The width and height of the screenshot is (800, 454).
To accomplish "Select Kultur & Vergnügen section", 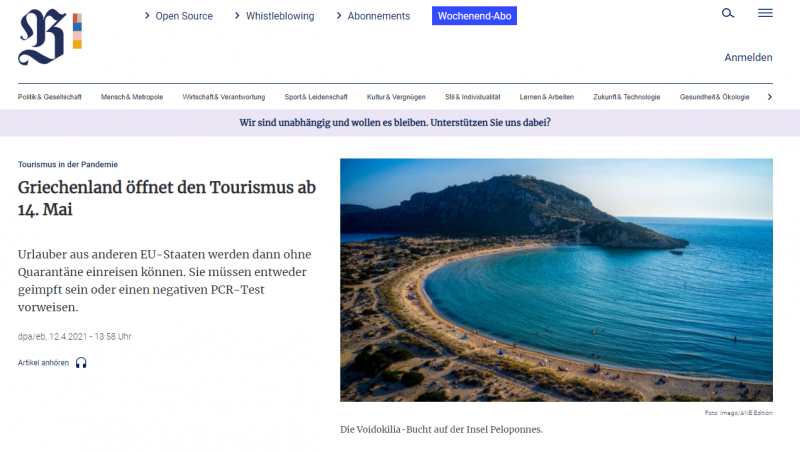I will click(x=396, y=97).
